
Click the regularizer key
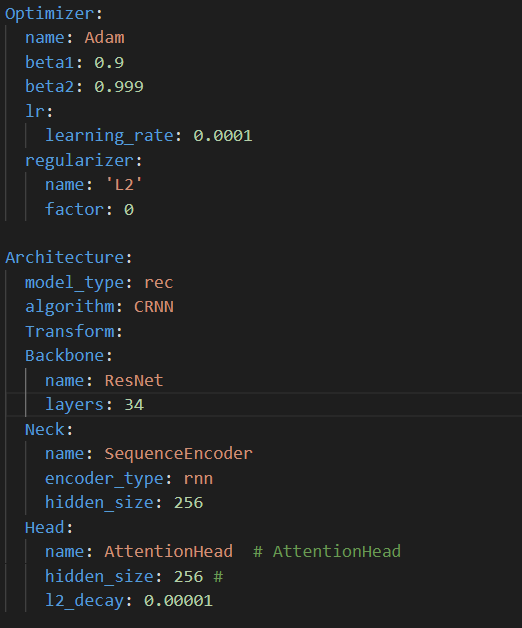click(79, 161)
